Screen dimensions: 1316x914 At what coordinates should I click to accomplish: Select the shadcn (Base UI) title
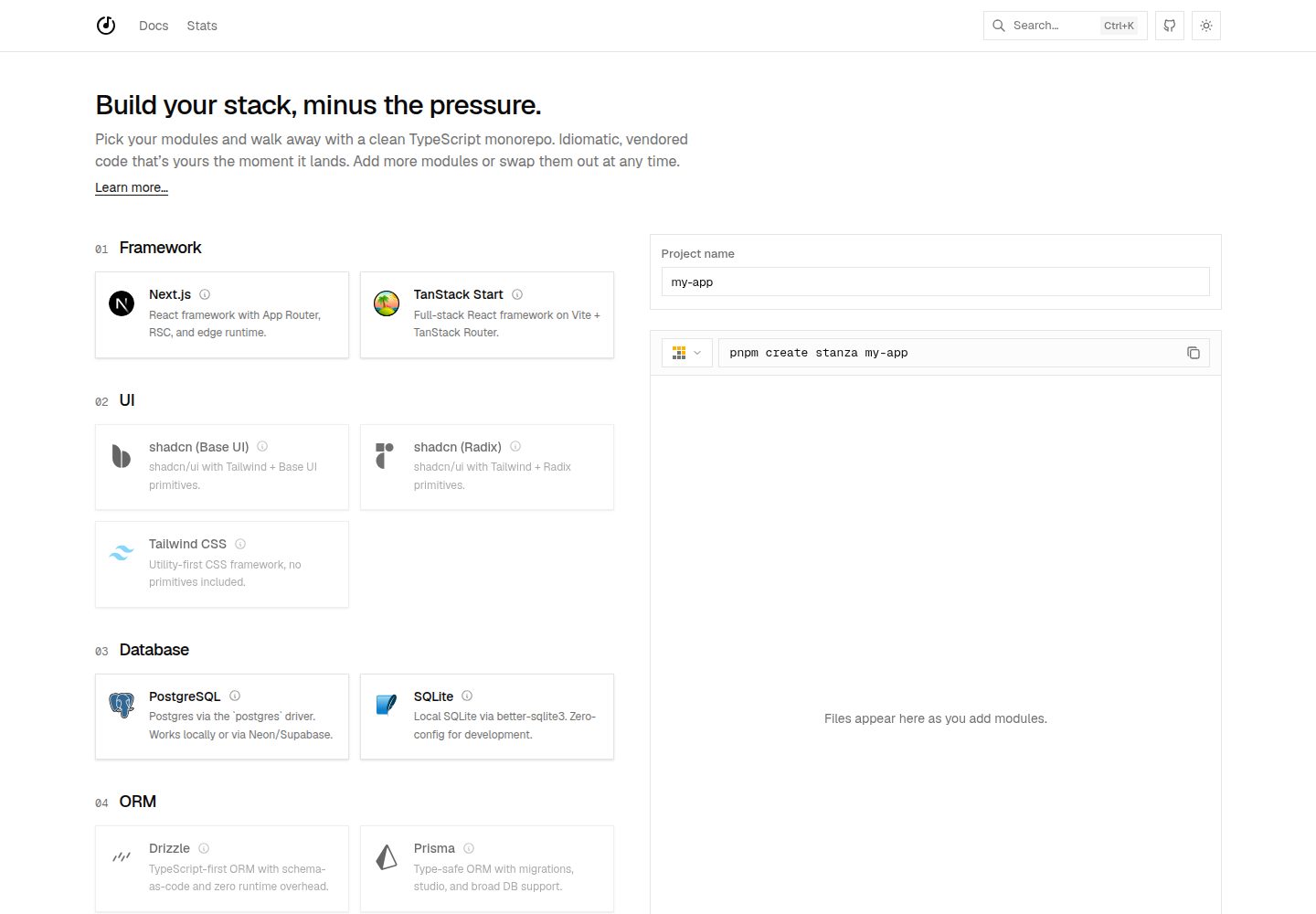198,447
